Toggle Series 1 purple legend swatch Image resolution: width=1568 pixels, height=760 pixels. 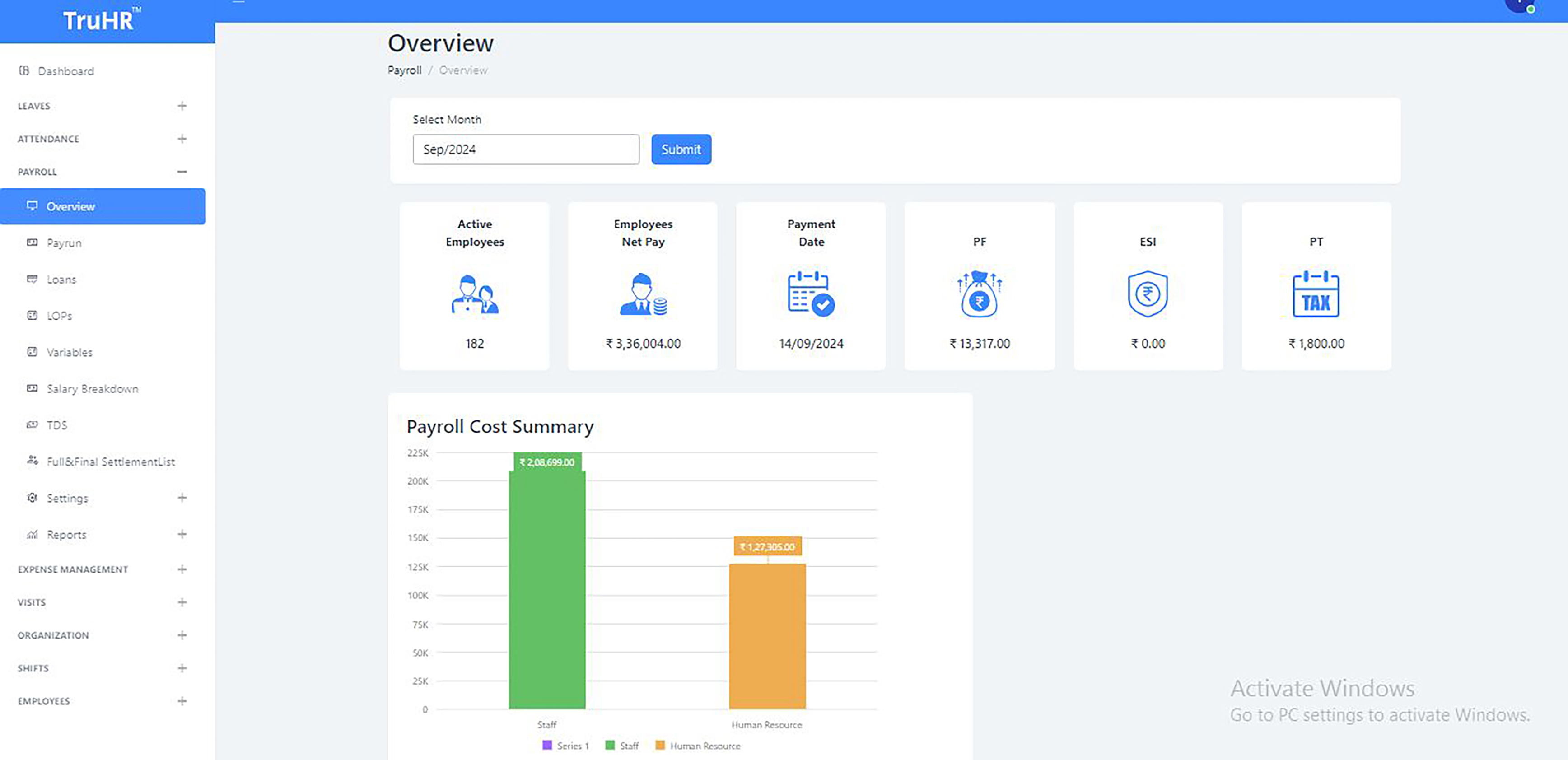tap(546, 745)
